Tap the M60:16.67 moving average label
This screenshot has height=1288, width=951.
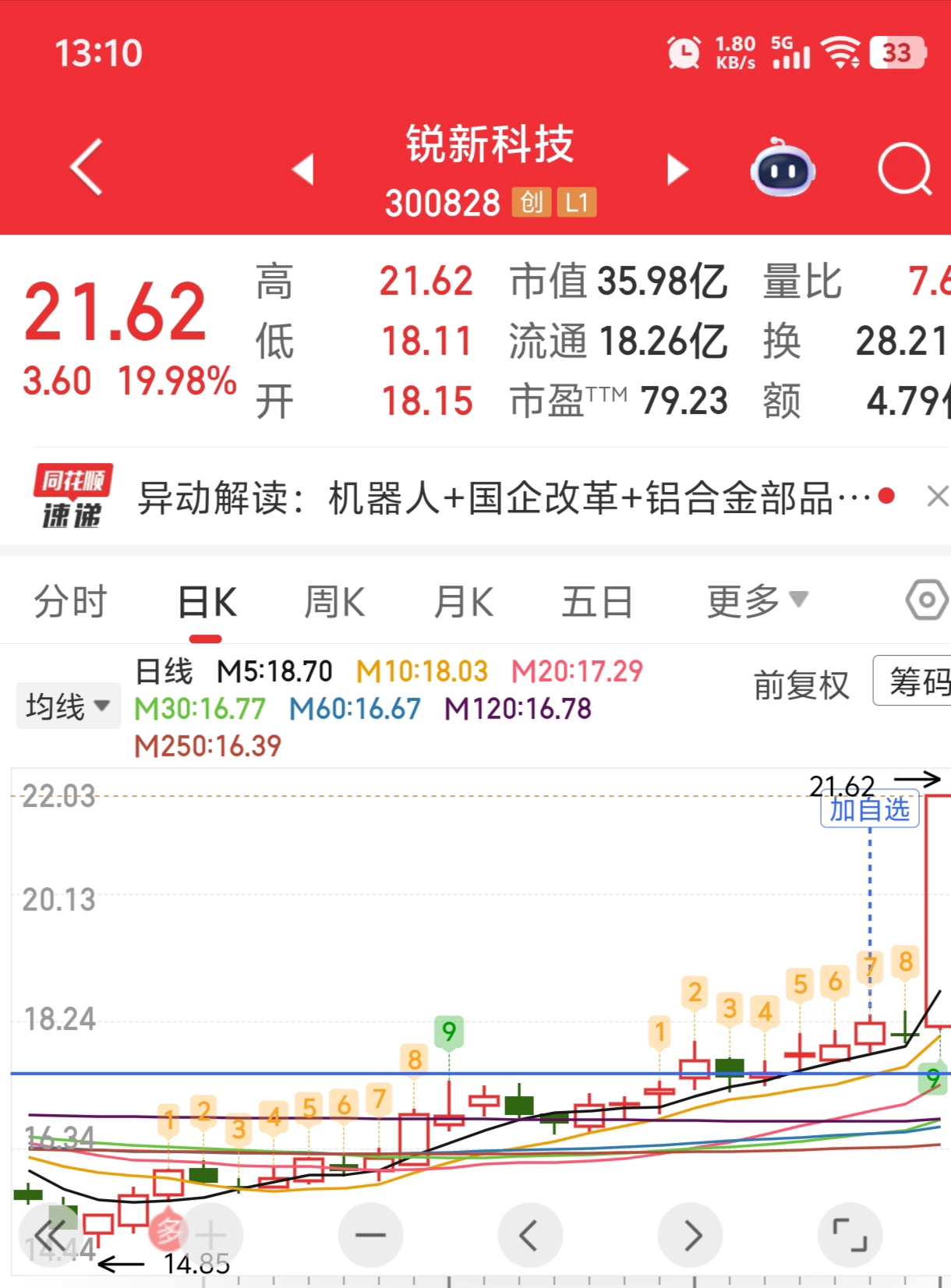click(355, 709)
